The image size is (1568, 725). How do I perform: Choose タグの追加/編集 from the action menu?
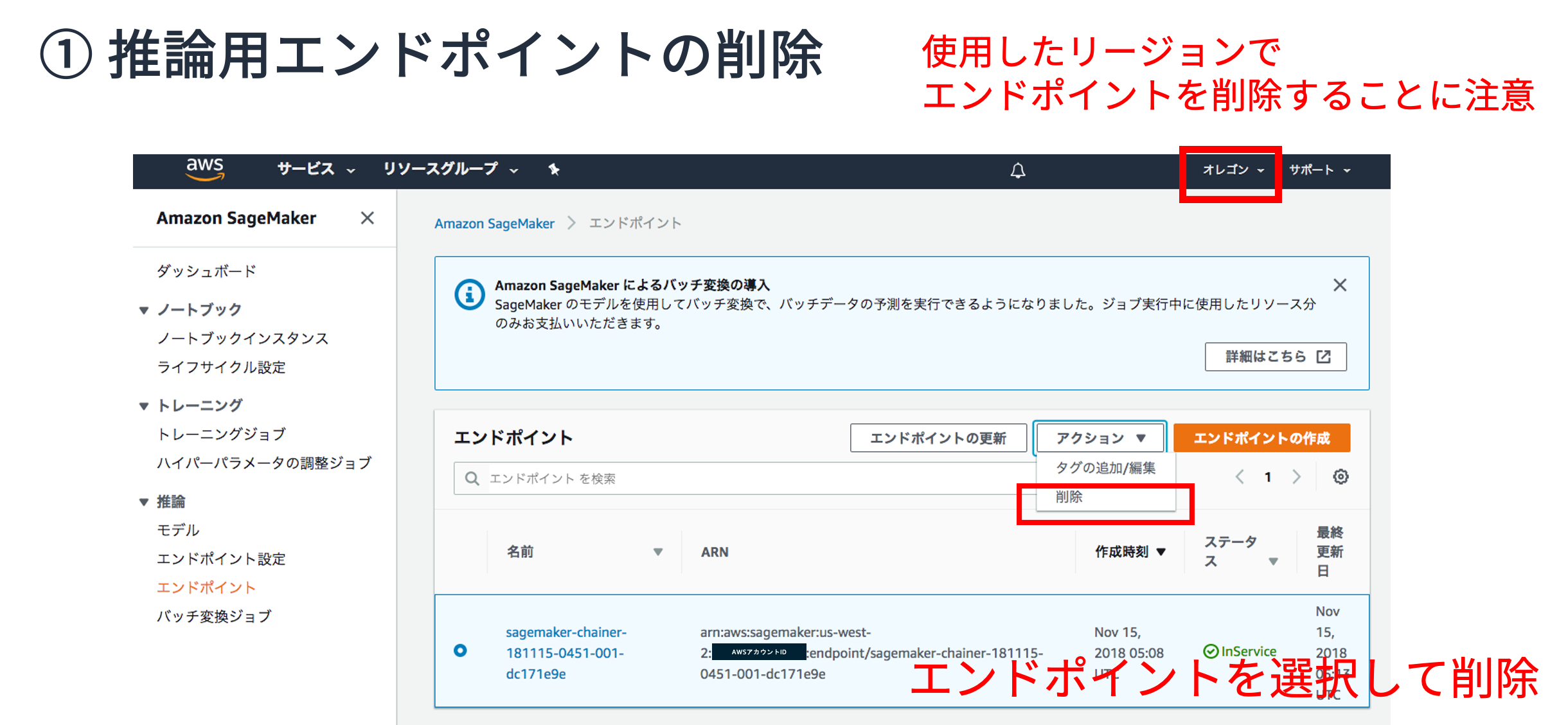(1105, 468)
